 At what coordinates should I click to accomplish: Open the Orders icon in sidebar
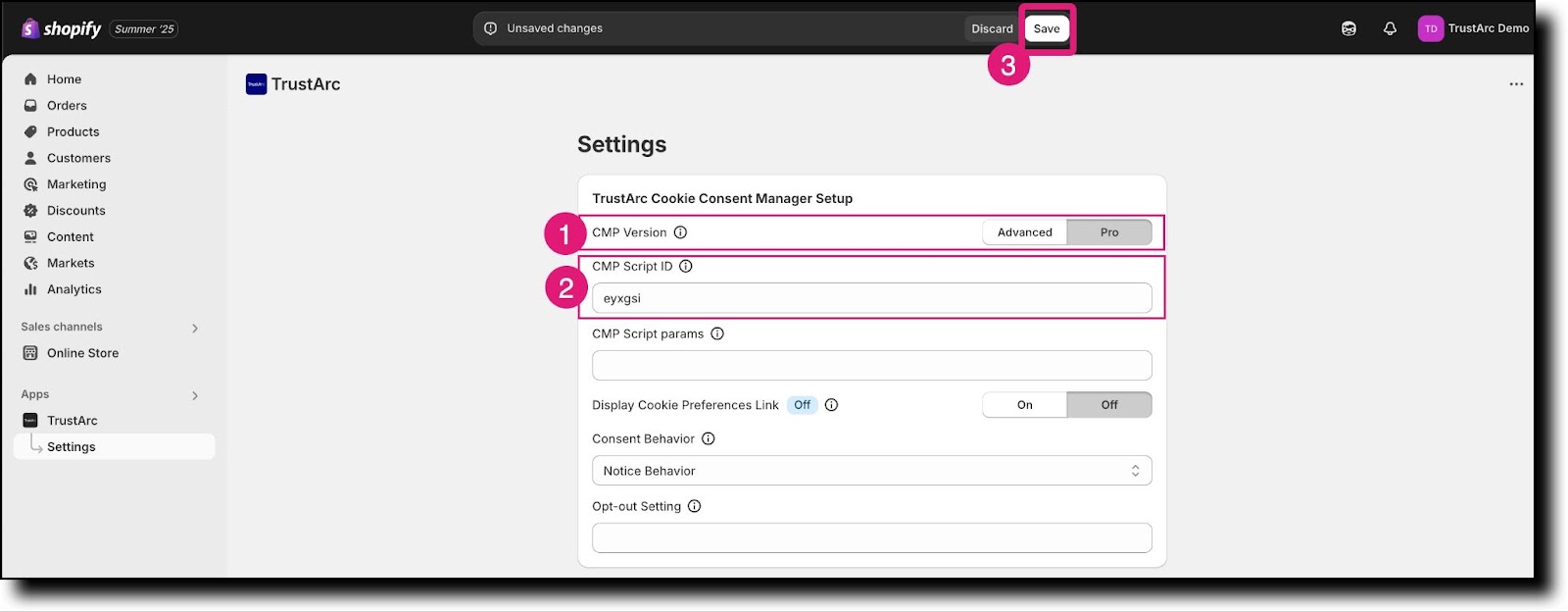point(30,106)
